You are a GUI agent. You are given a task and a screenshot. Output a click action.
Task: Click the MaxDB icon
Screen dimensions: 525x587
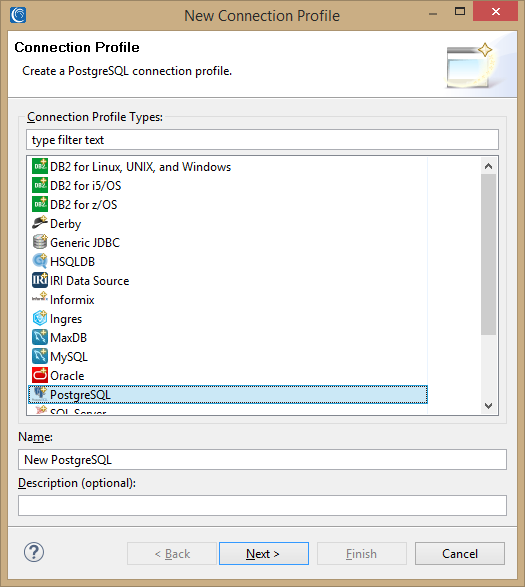click(x=40, y=337)
